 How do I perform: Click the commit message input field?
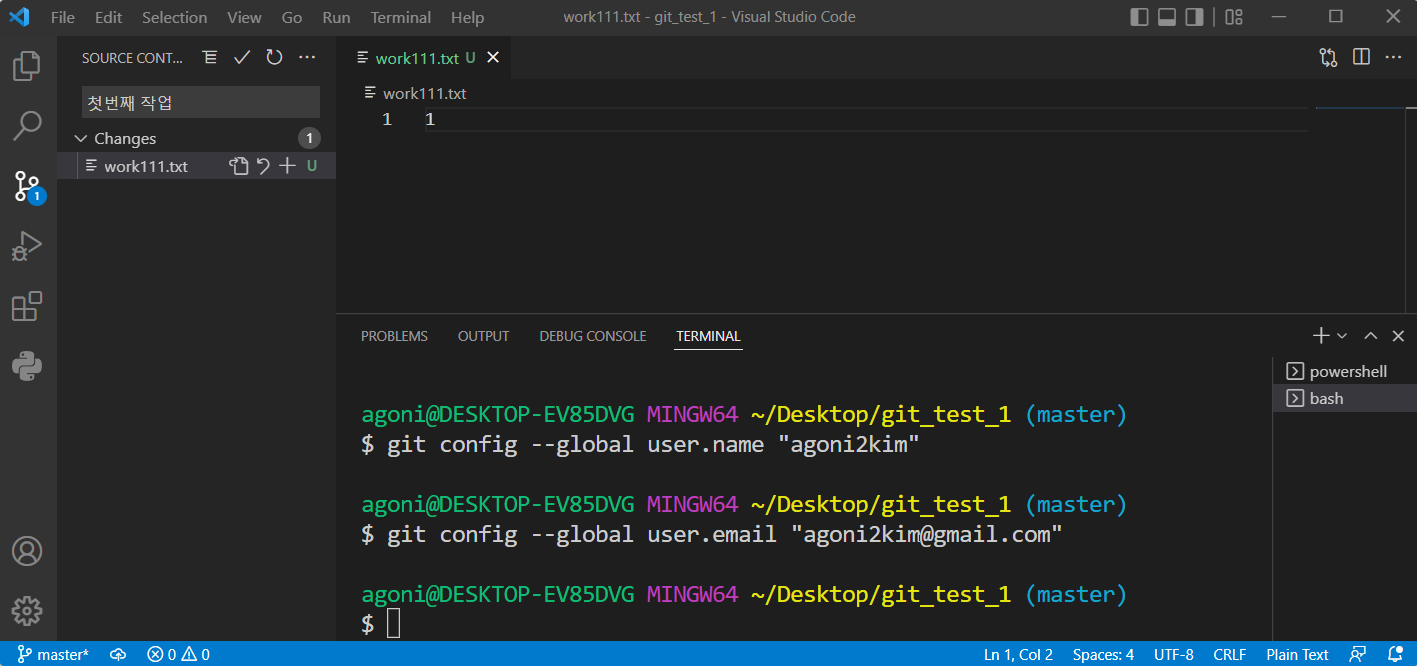pyautogui.click(x=201, y=102)
